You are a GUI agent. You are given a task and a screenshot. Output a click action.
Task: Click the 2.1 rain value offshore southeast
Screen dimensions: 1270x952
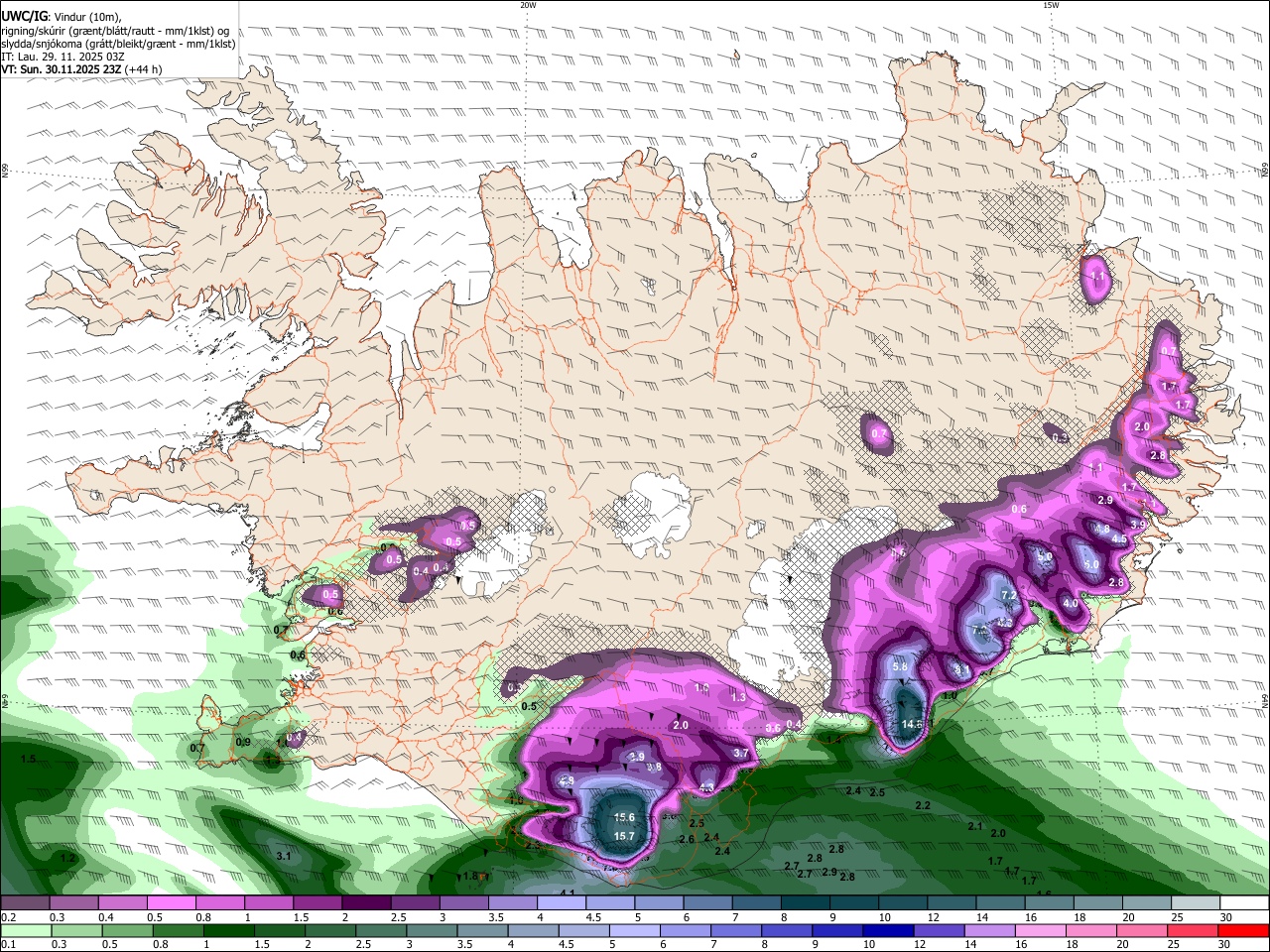coord(975,827)
